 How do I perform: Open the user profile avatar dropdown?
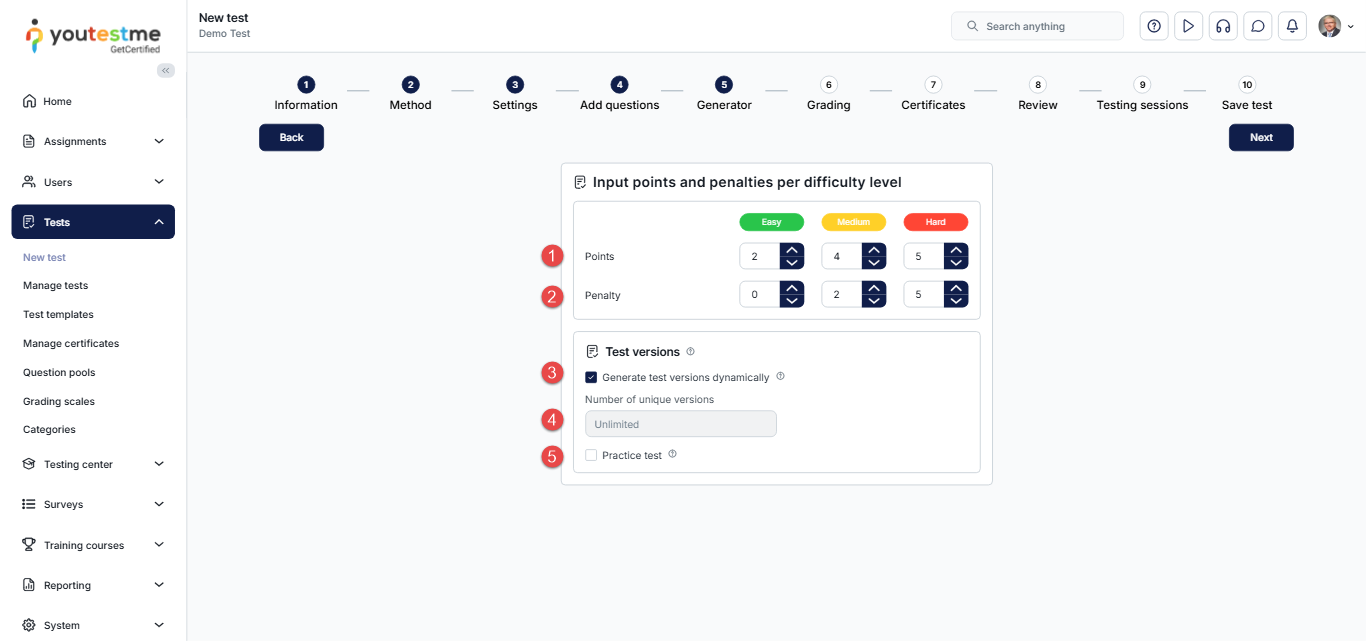click(1336, 26)
